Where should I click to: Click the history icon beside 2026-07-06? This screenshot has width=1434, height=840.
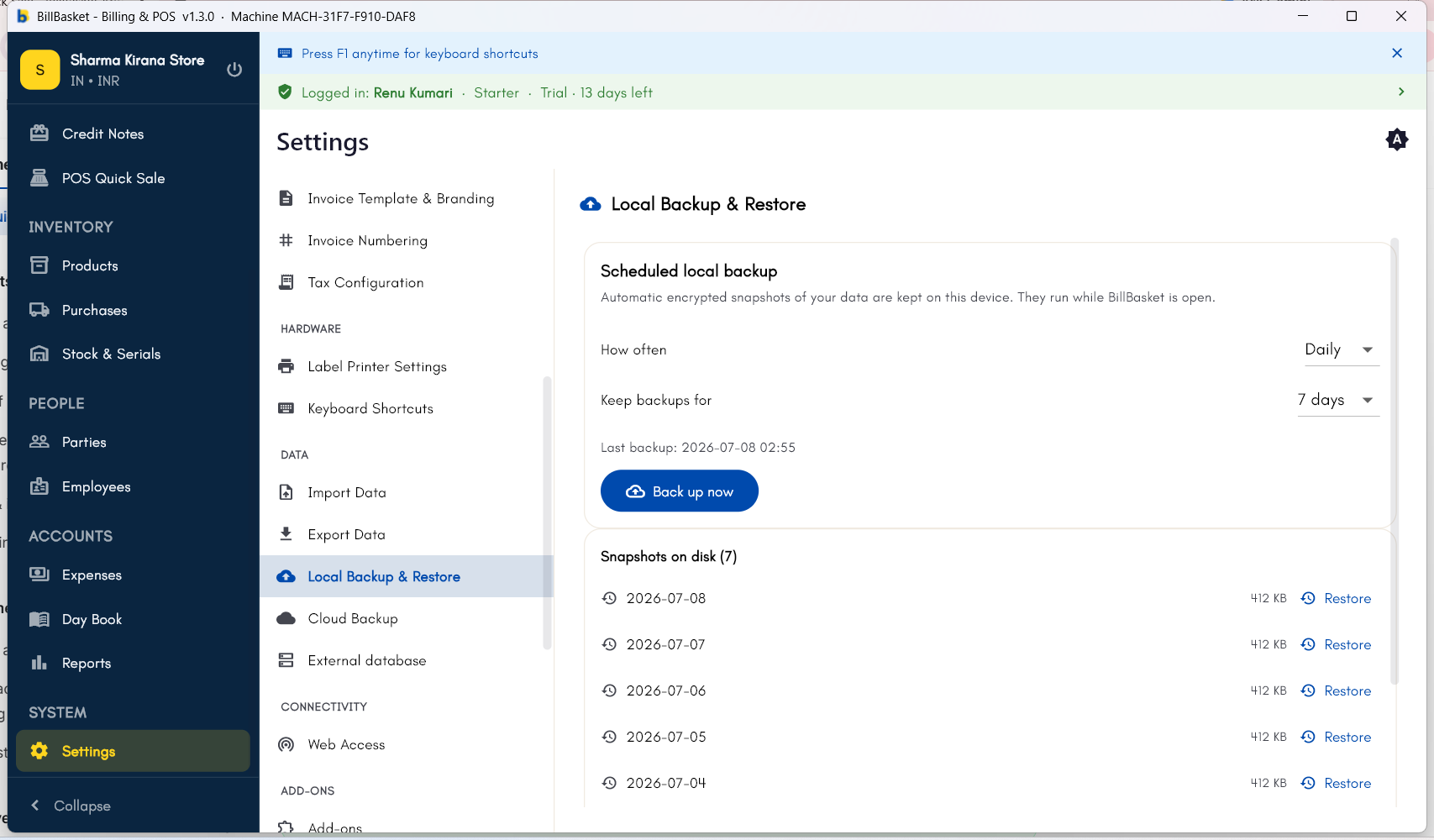[x=609, y=690]
